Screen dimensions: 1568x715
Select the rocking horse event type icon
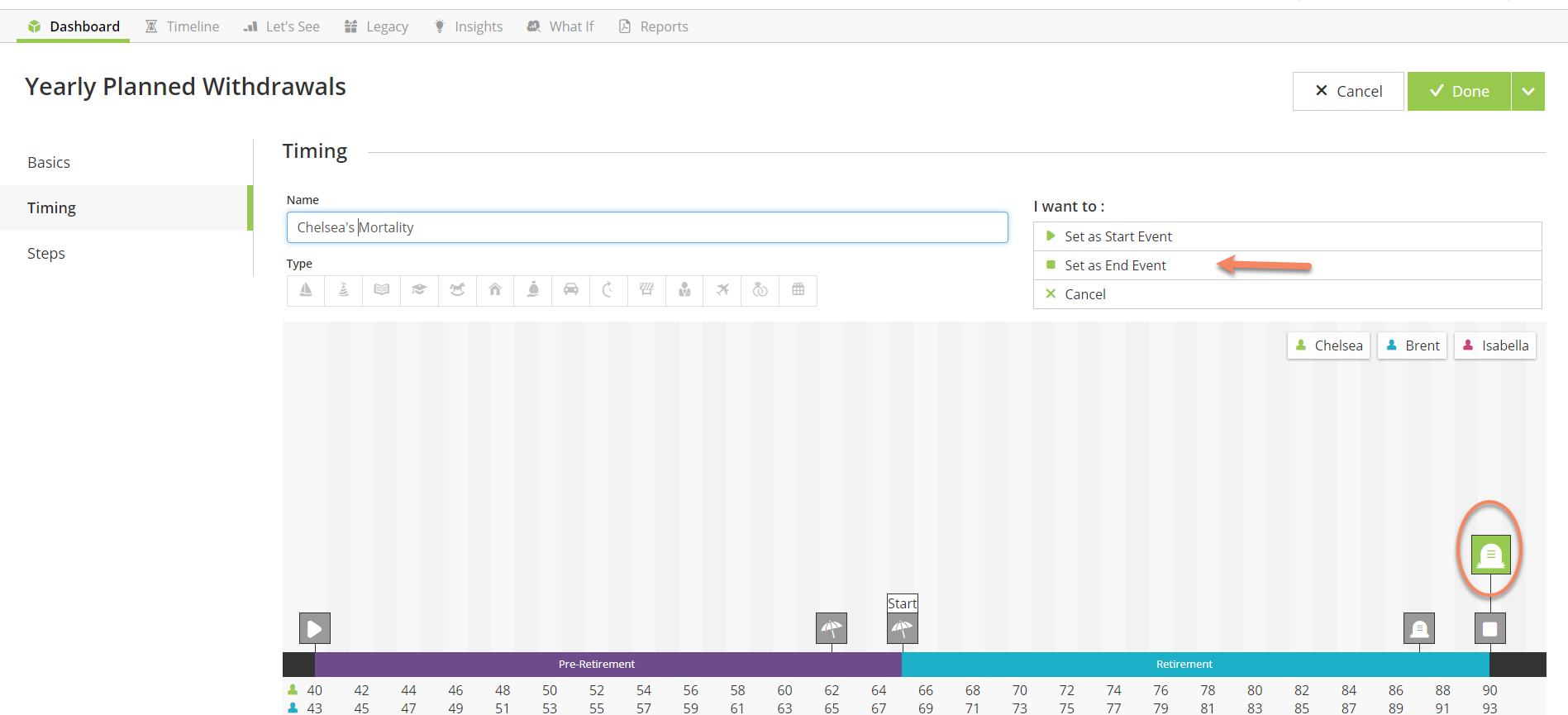457,290
